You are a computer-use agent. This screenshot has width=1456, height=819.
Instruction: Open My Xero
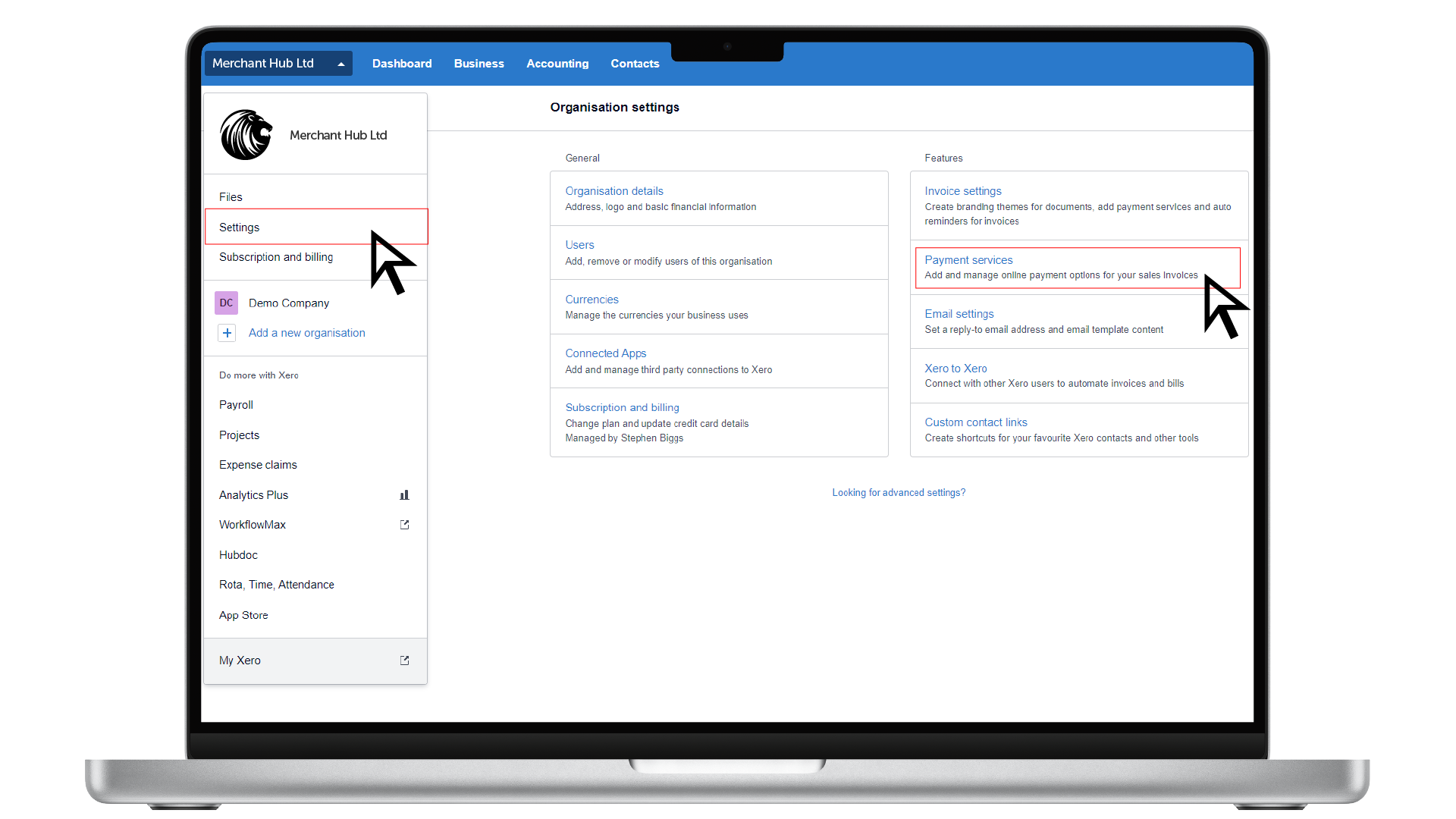point(315,661)
